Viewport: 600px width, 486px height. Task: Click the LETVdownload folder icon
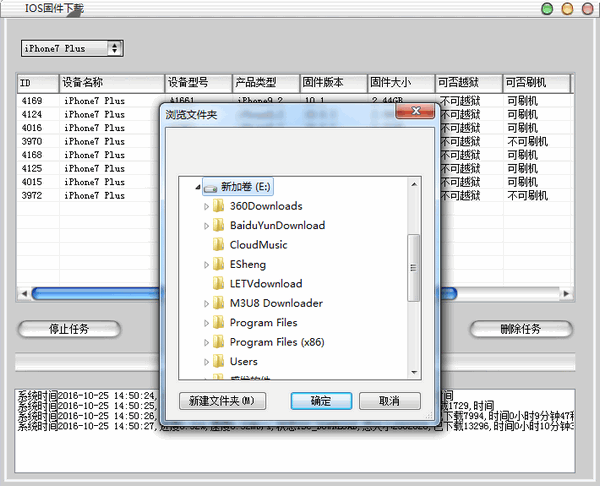218,284
